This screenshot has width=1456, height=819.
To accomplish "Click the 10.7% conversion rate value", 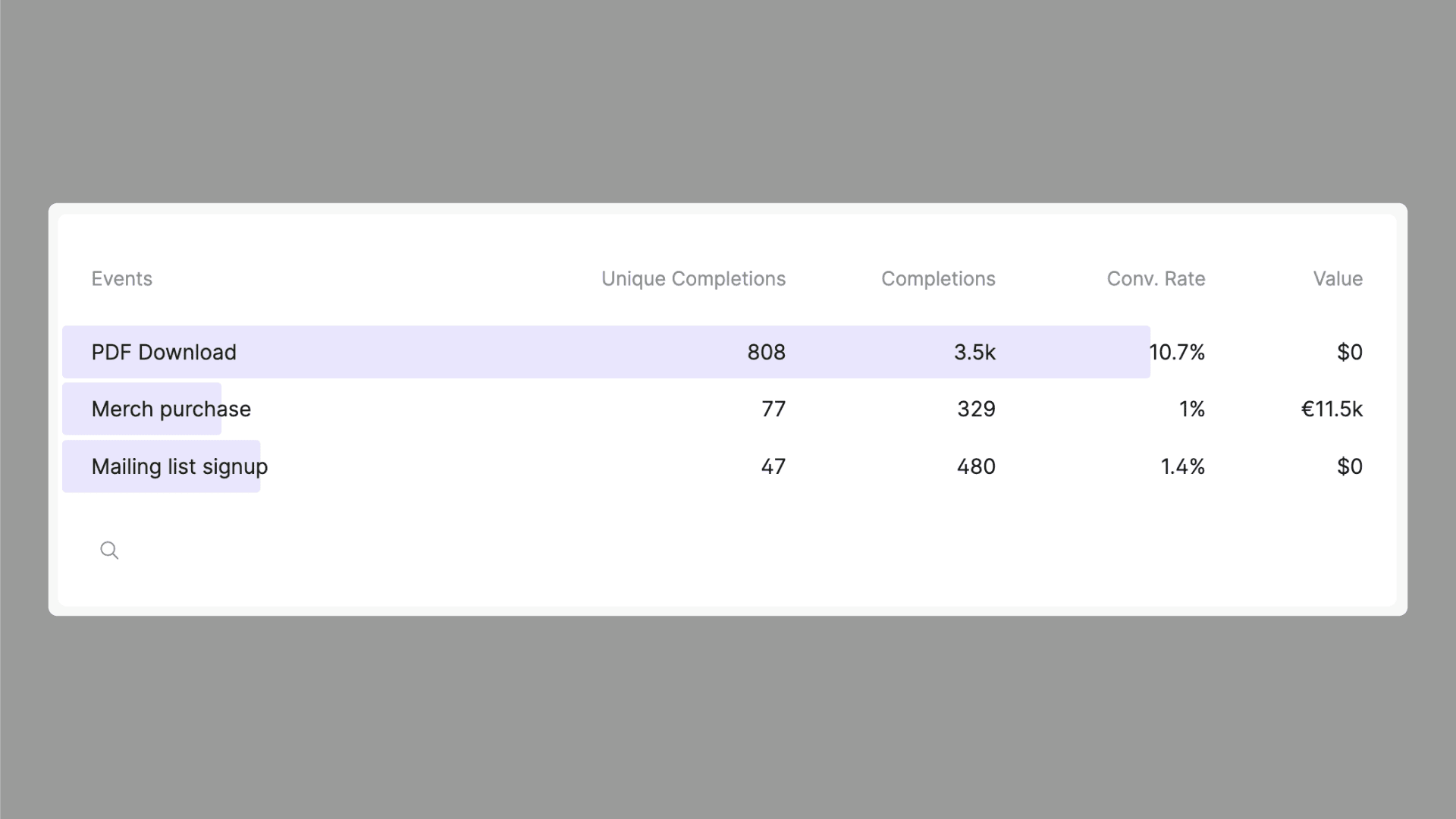I will [x=1177, y=352].
